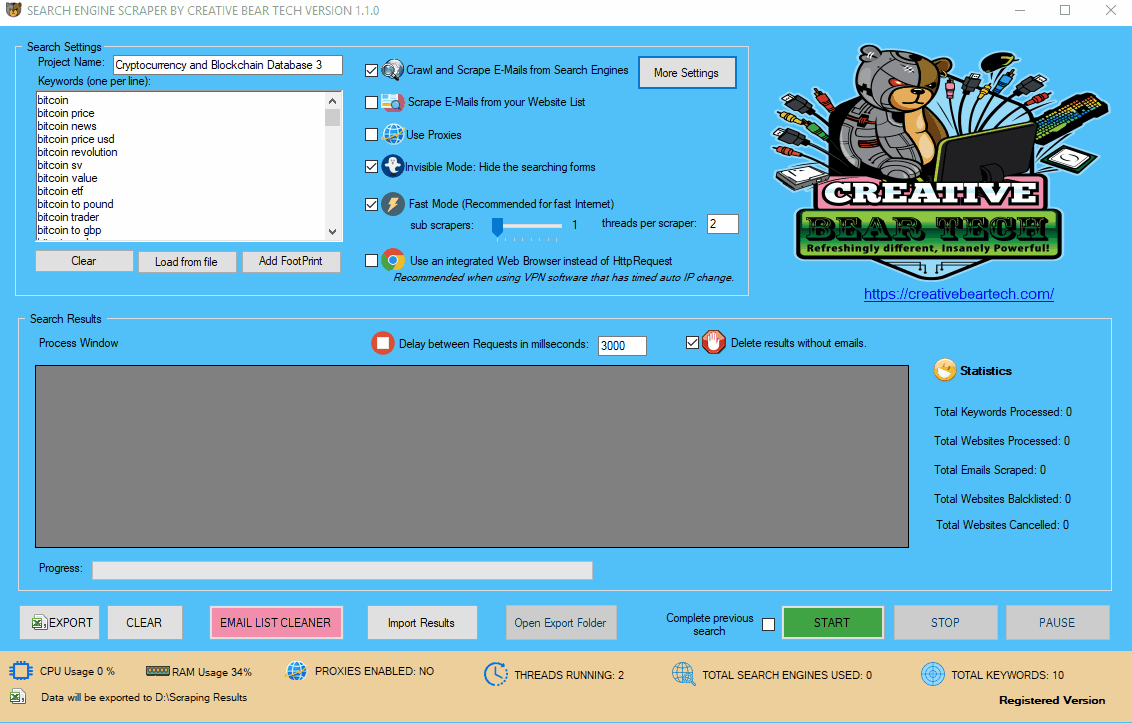The width and height of the screenshot is (1132, 723).
Task: Click the gray Process Window area
Action: (x=472, y=456)
